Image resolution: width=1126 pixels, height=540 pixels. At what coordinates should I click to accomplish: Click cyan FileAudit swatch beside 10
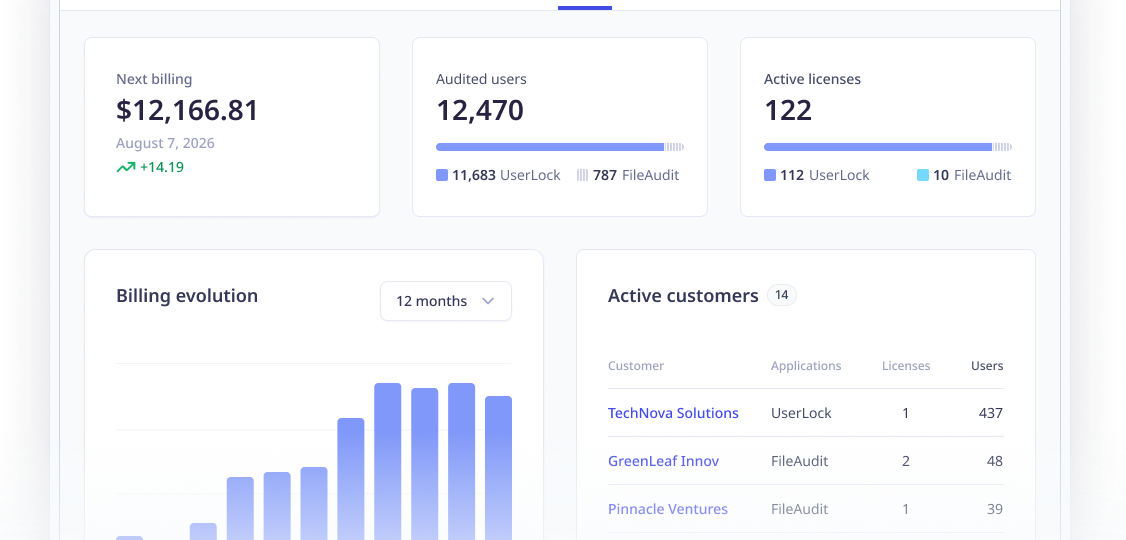tap(923, 175)
